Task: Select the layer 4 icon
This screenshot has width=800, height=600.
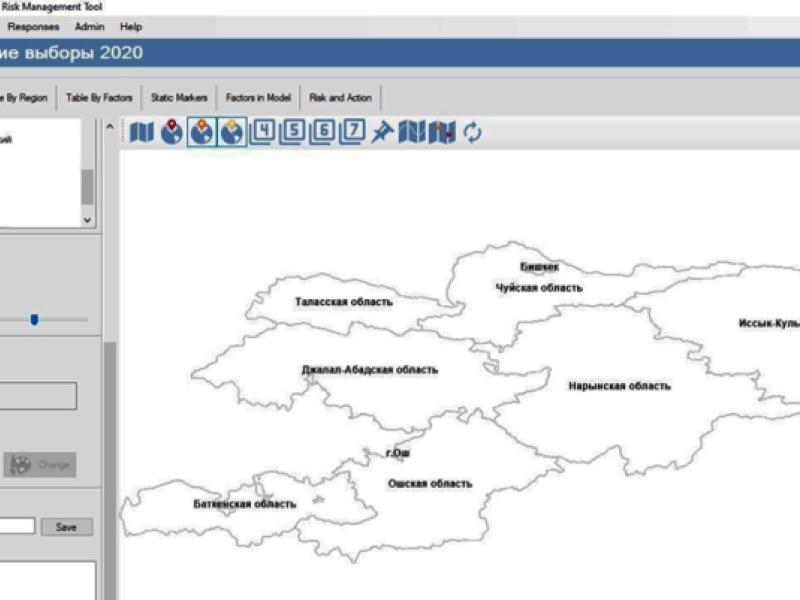Action: coord(262,132)
